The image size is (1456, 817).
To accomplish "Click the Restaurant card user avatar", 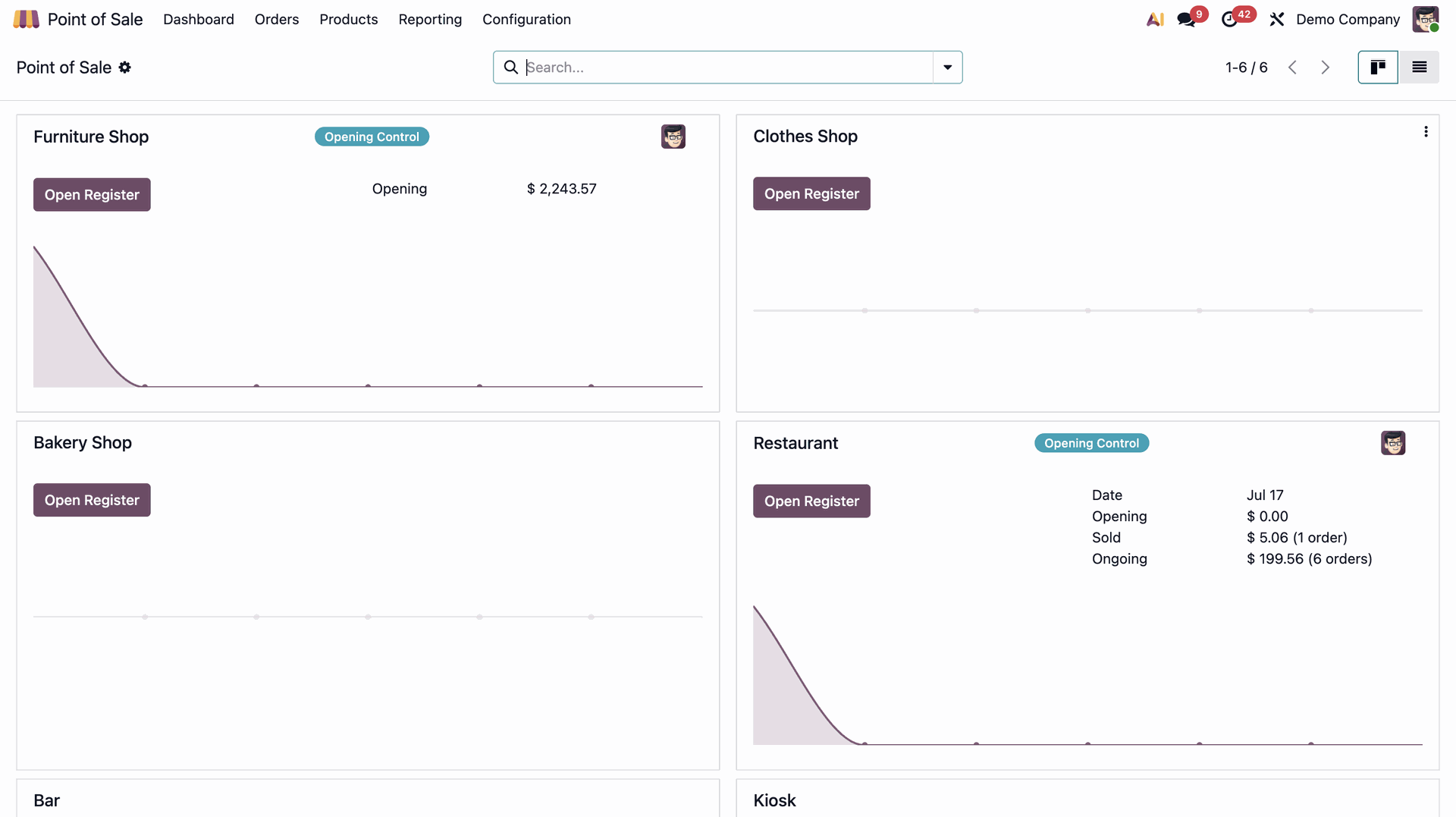I will coord(1393,443).
